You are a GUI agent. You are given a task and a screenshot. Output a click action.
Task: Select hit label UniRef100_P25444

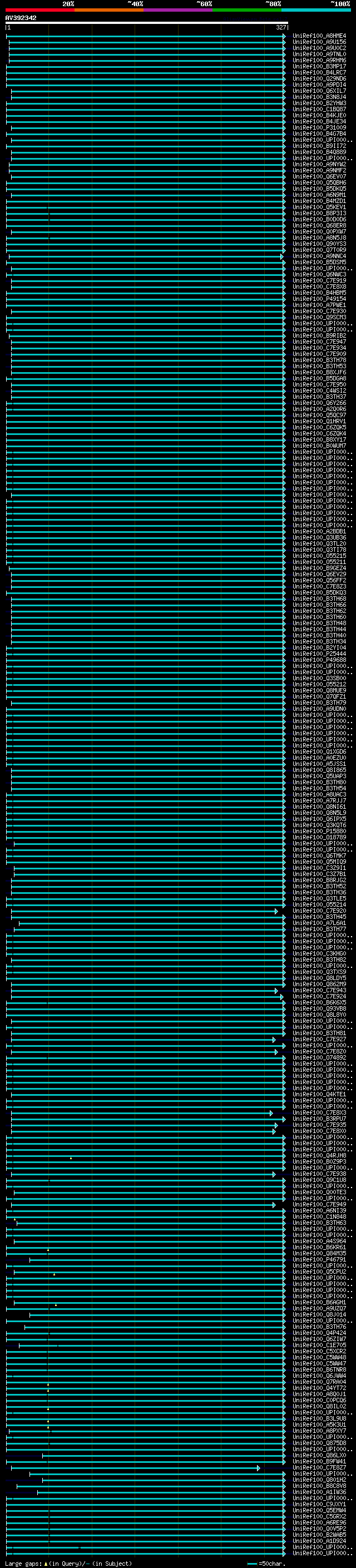tap(319, 654)
